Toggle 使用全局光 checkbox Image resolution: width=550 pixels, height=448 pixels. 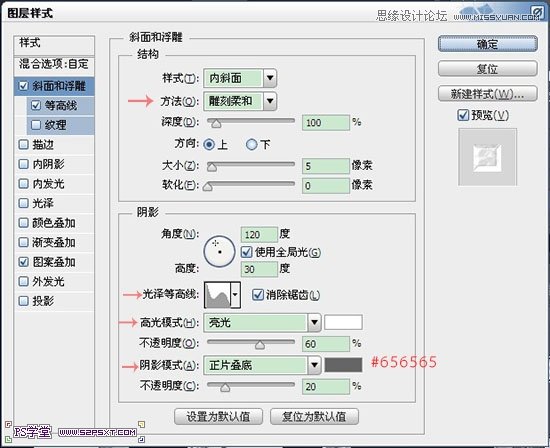(x=246, y=252)
